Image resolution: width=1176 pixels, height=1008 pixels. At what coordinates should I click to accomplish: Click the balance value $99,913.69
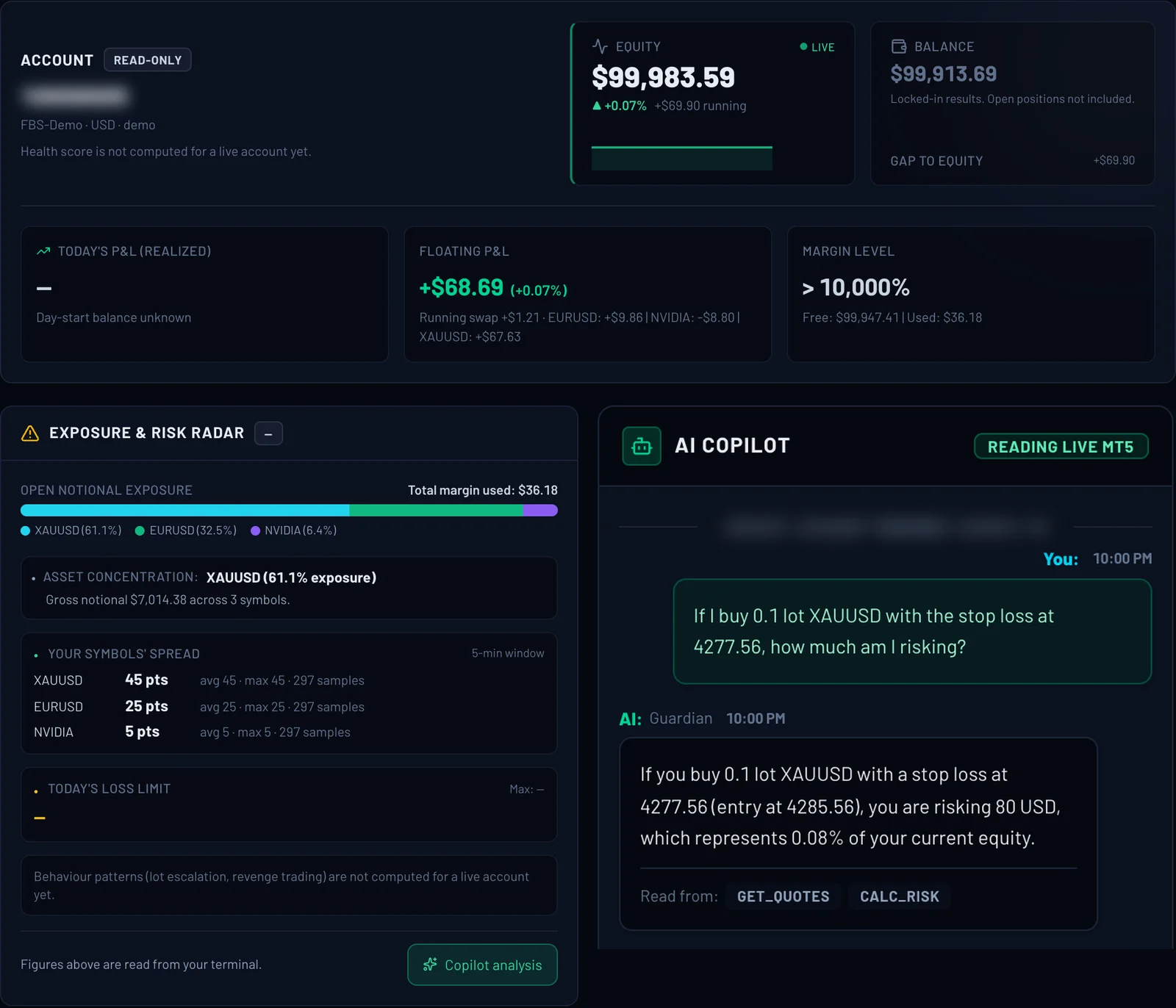[944, 74]
